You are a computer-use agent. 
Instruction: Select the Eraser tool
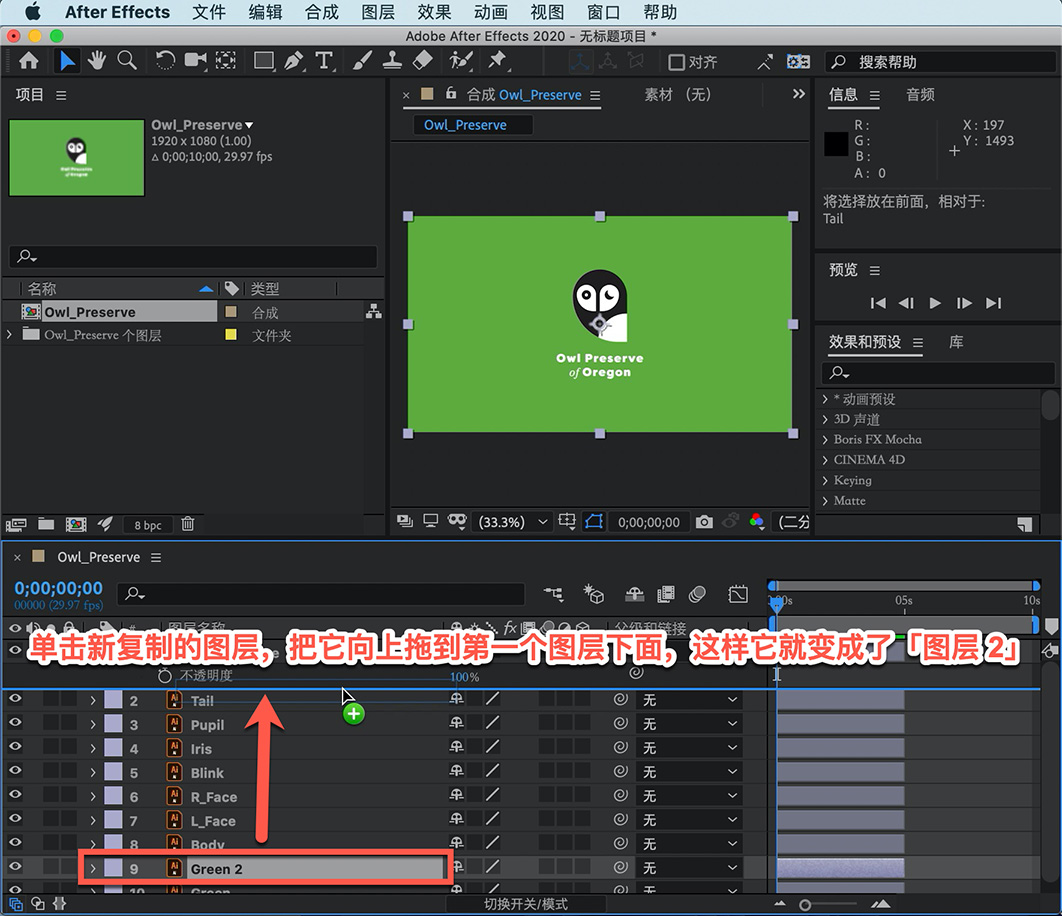point(423,61)
